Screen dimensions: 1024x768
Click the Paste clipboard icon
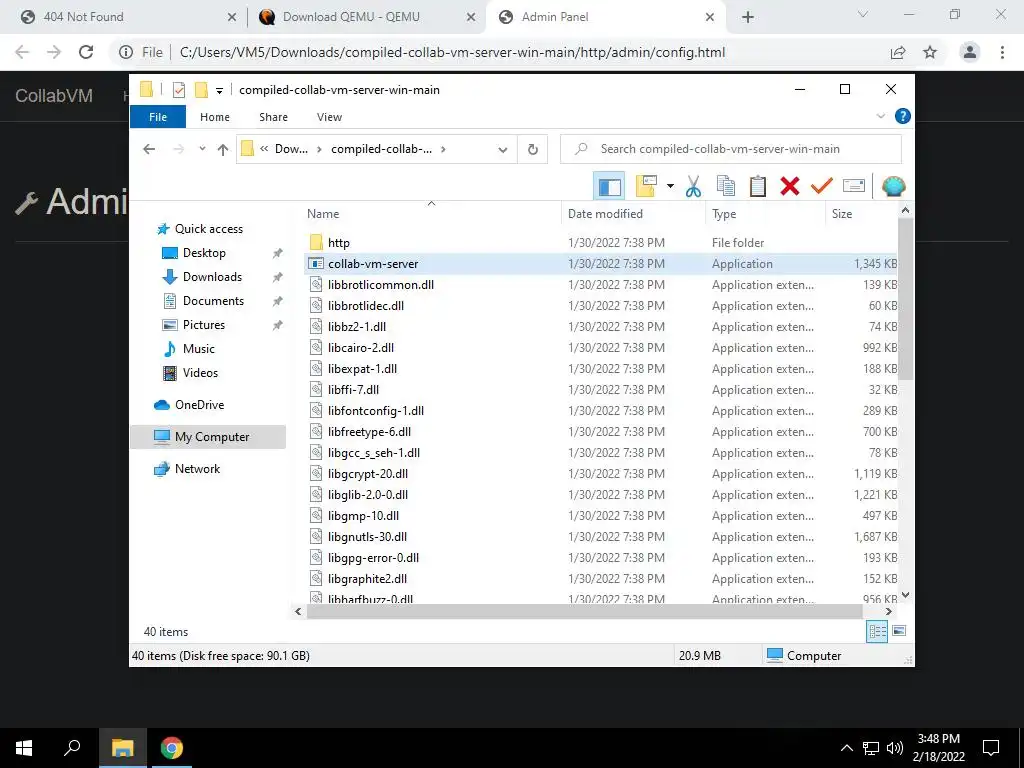coord(758,187)
